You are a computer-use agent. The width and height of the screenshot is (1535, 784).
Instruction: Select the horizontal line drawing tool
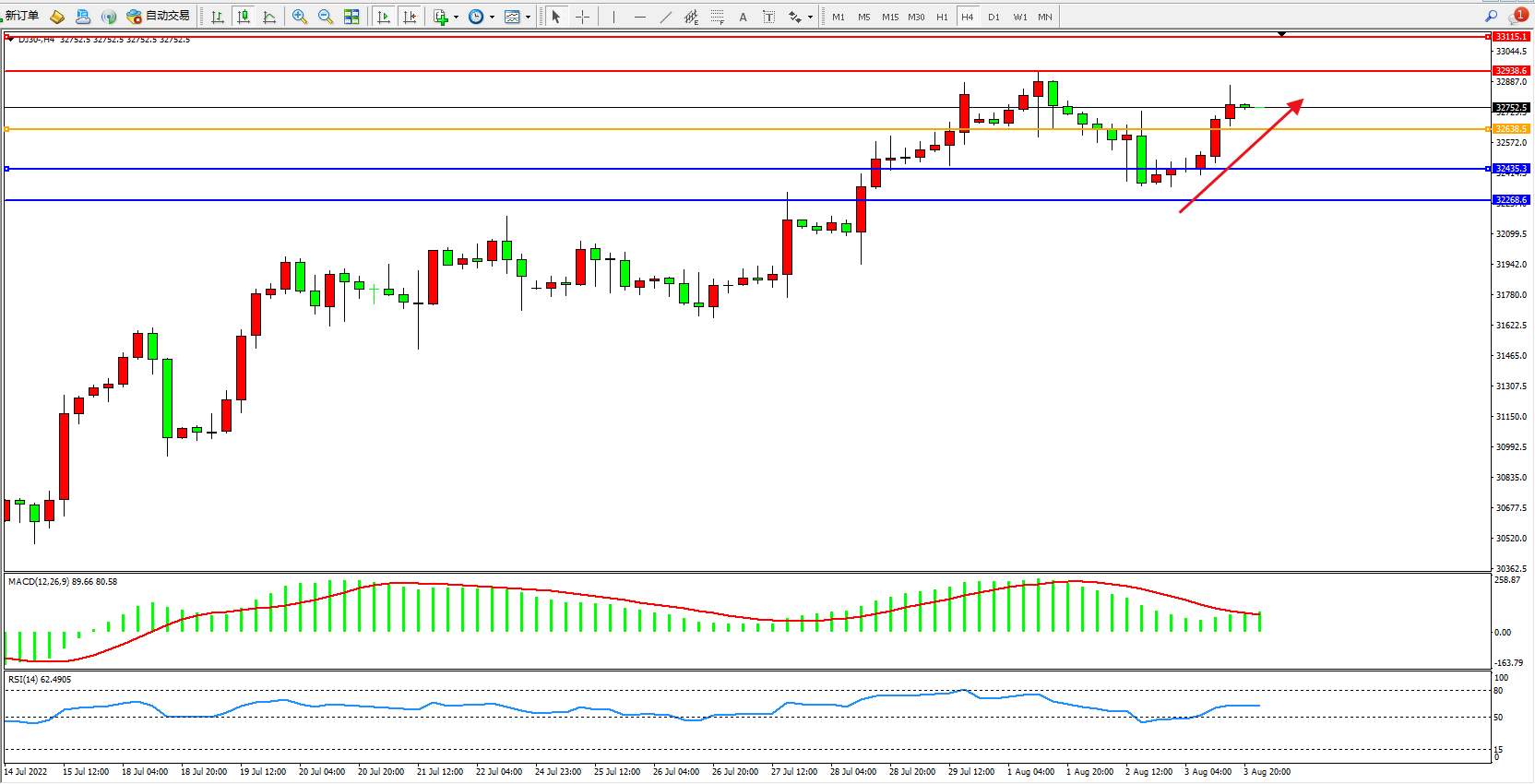pos(639,17)
